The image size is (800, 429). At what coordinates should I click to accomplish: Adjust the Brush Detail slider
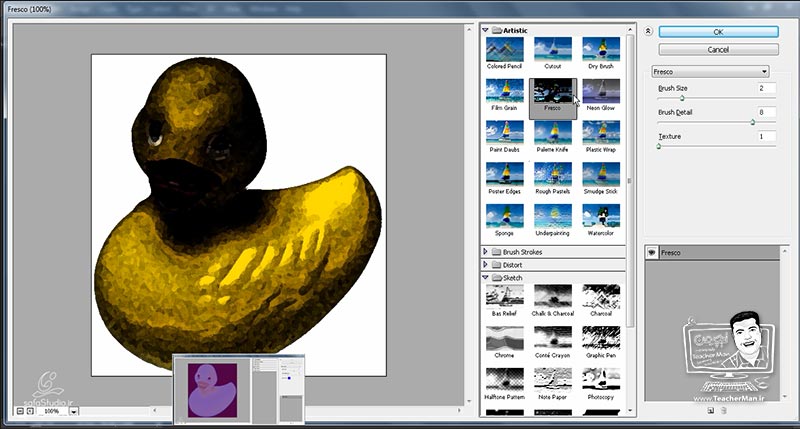coord(753,122)
